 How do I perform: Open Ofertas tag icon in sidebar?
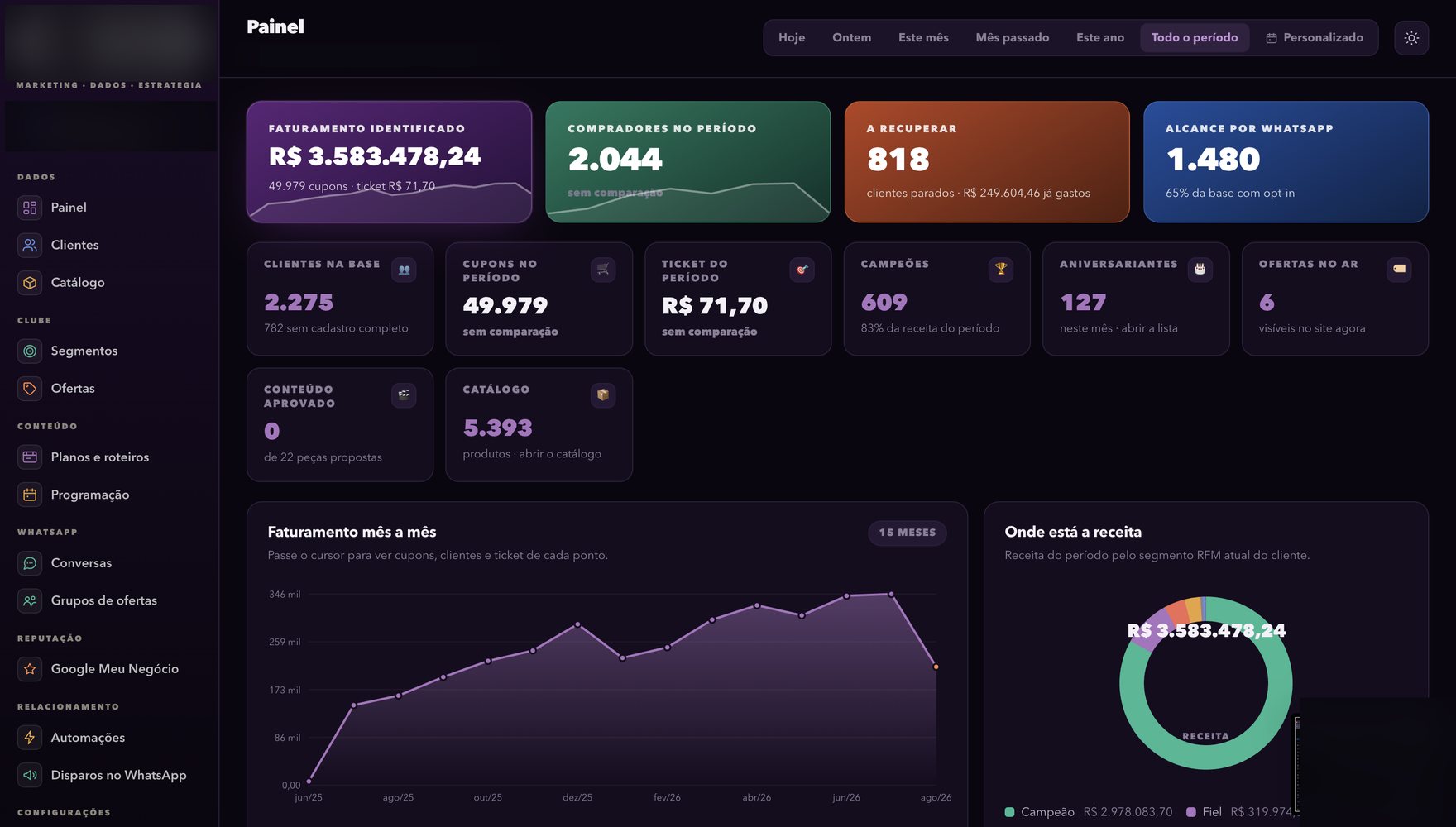click(x=30, y=389)
